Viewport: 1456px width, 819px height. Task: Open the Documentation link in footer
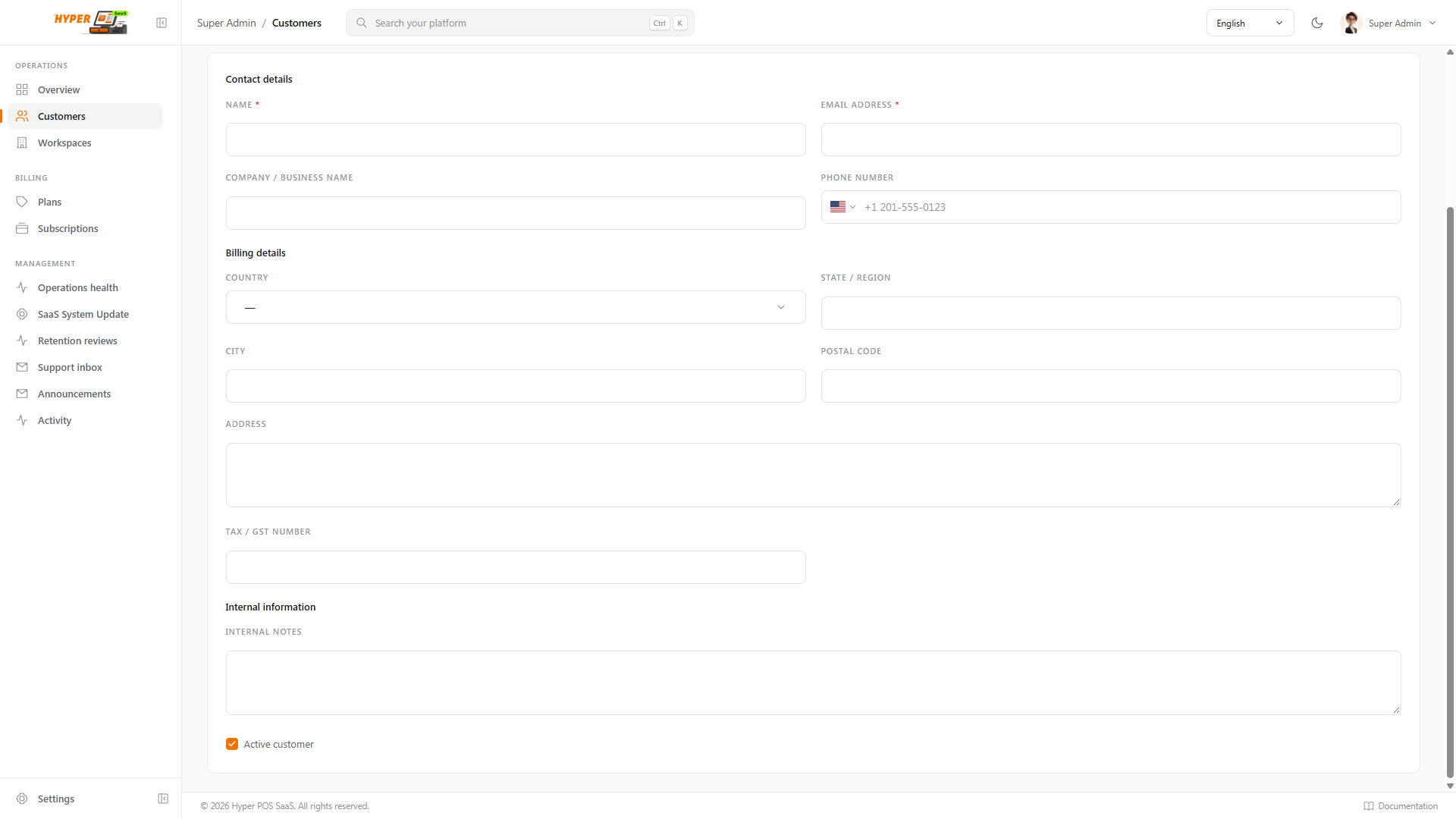pyautogui.click(x=1400, y=805)
